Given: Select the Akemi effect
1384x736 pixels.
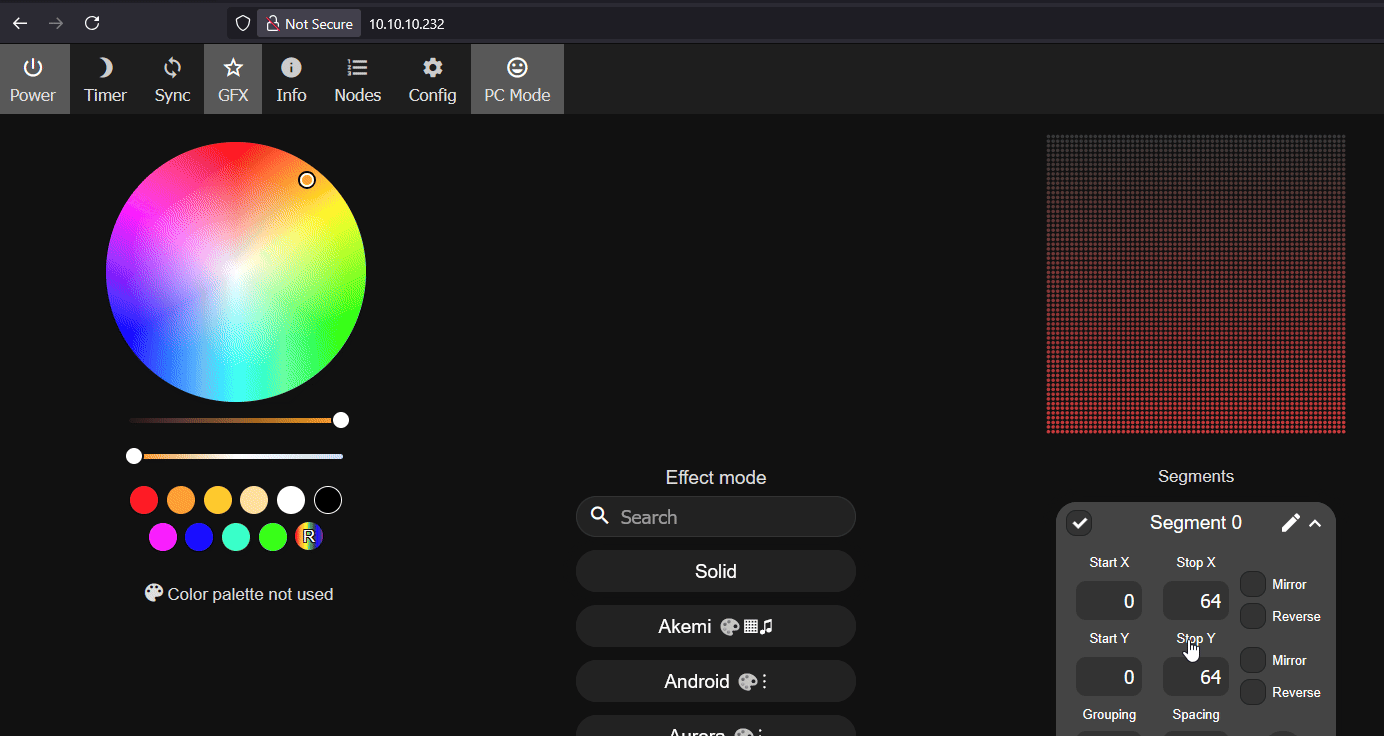Looking at the screenshot, I should tap(716, 627).
